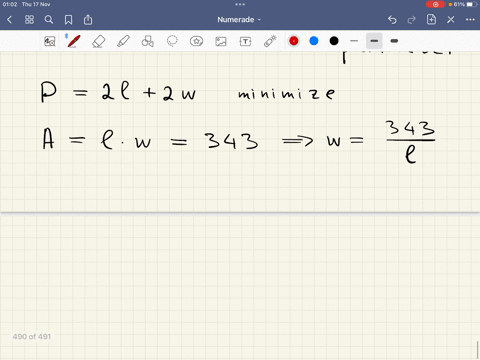The image size is (480, 360).
Task: Tap the multitasking dots at top center
Action: pyautogui.click(x=240, y=4)
